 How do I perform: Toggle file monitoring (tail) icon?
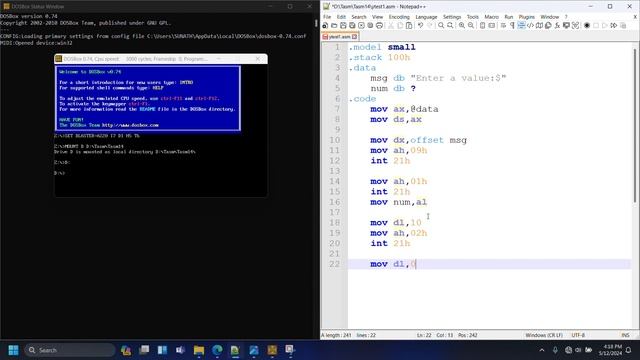pyautogui.click(x=576, y=25)
